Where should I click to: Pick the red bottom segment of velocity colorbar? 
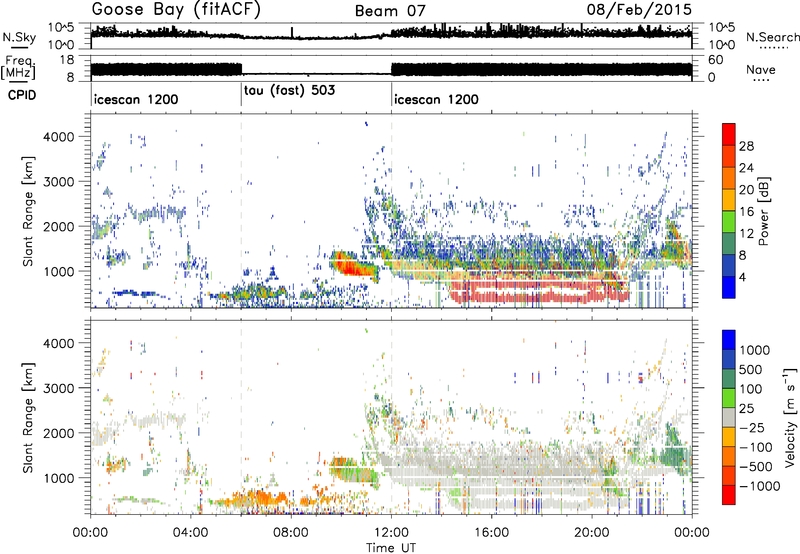729,495
